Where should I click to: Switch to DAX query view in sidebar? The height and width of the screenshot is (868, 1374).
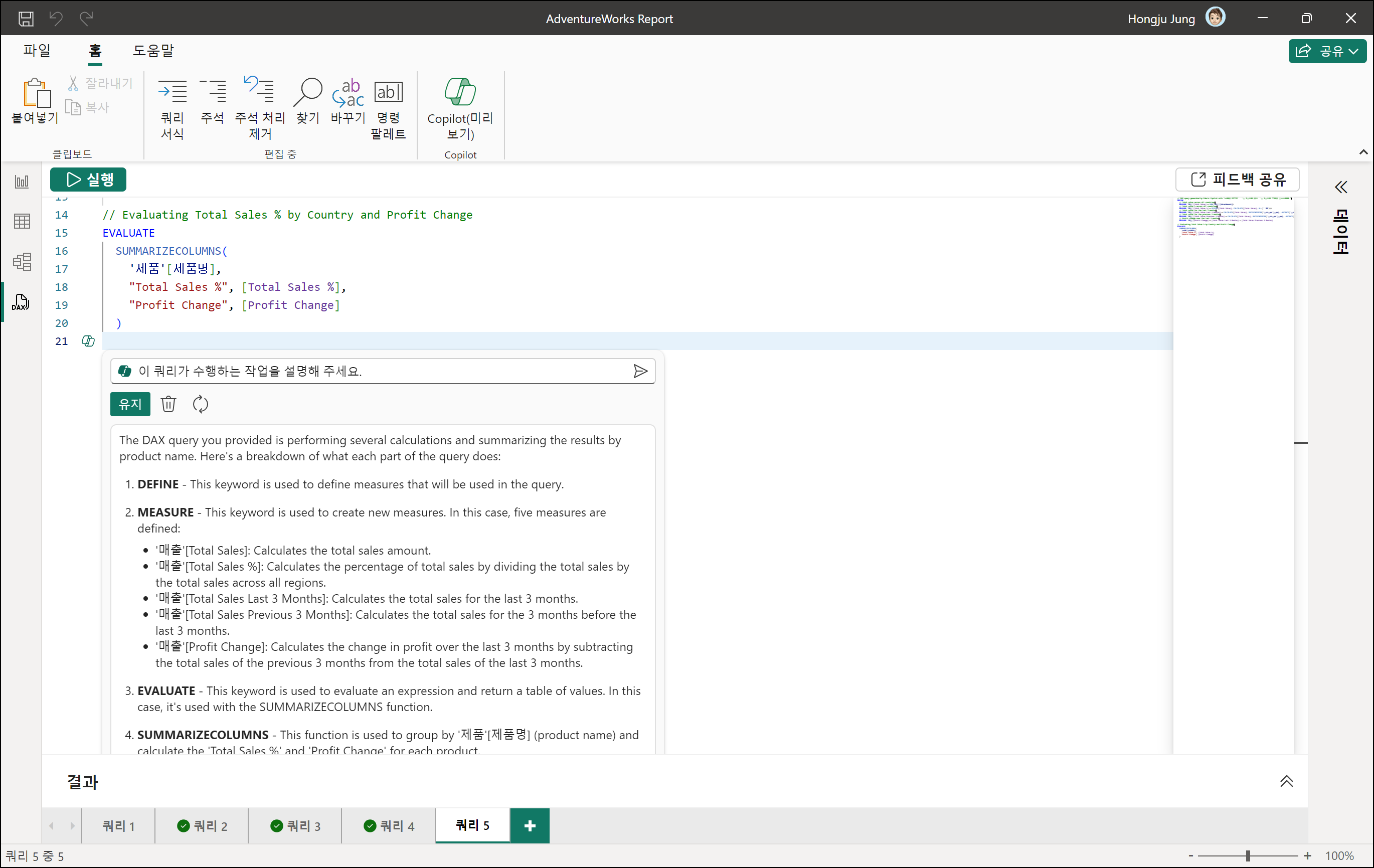[x=21, y=302]
